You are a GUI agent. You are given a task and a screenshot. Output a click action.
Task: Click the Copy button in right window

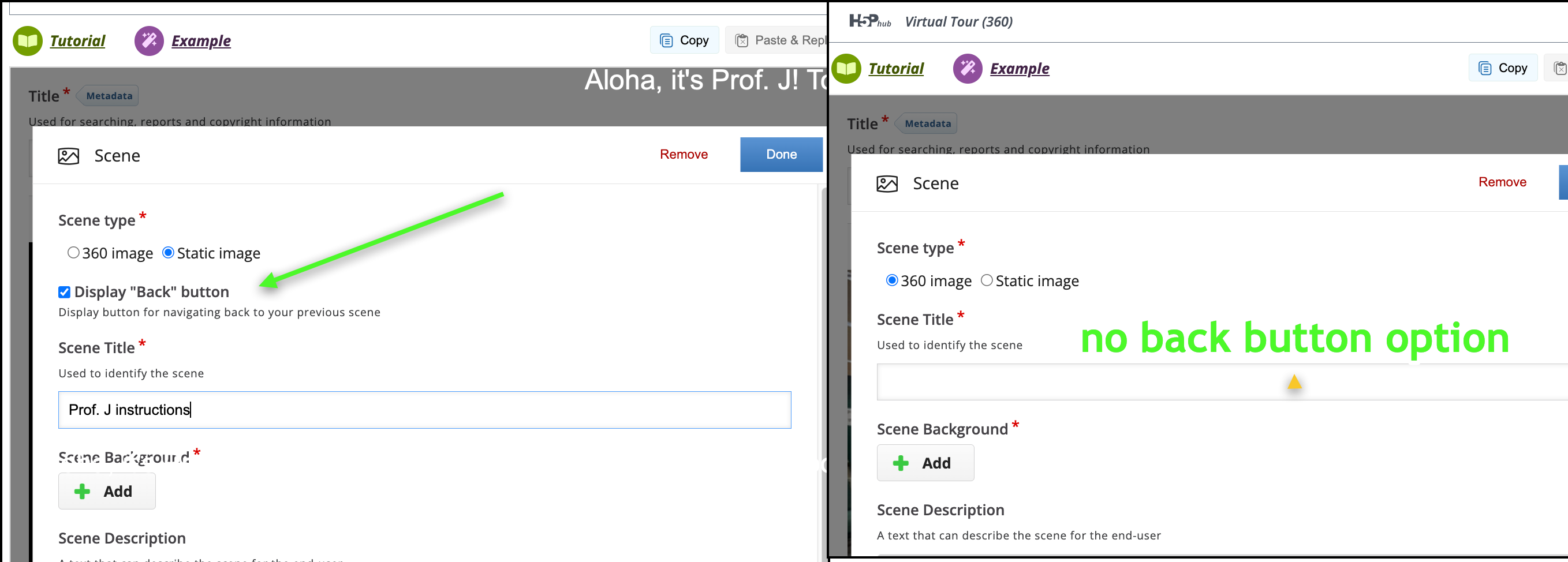tap(1503, 68)
